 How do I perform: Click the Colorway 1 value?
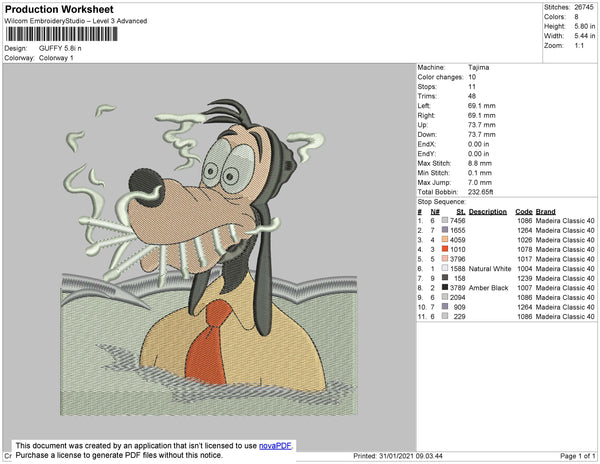(56, 58)
